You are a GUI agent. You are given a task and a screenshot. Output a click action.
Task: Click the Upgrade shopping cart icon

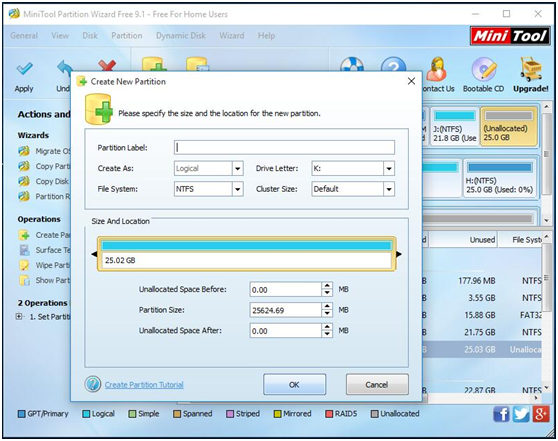click(x=530, y=69)
